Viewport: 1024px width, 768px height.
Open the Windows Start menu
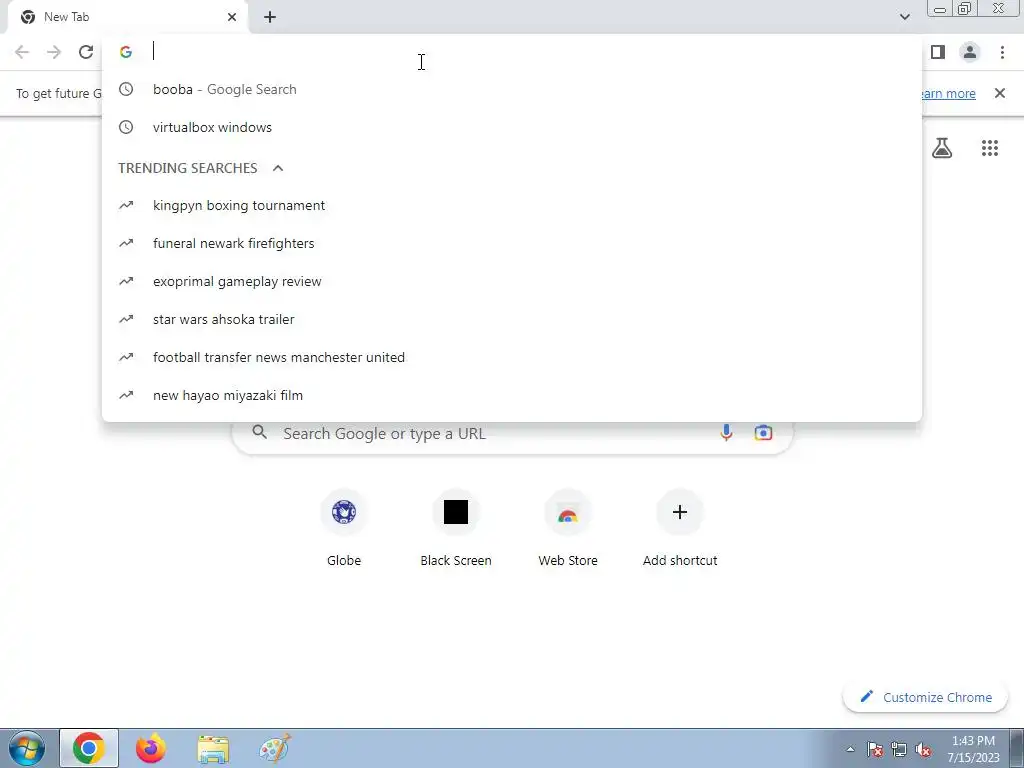27,748
